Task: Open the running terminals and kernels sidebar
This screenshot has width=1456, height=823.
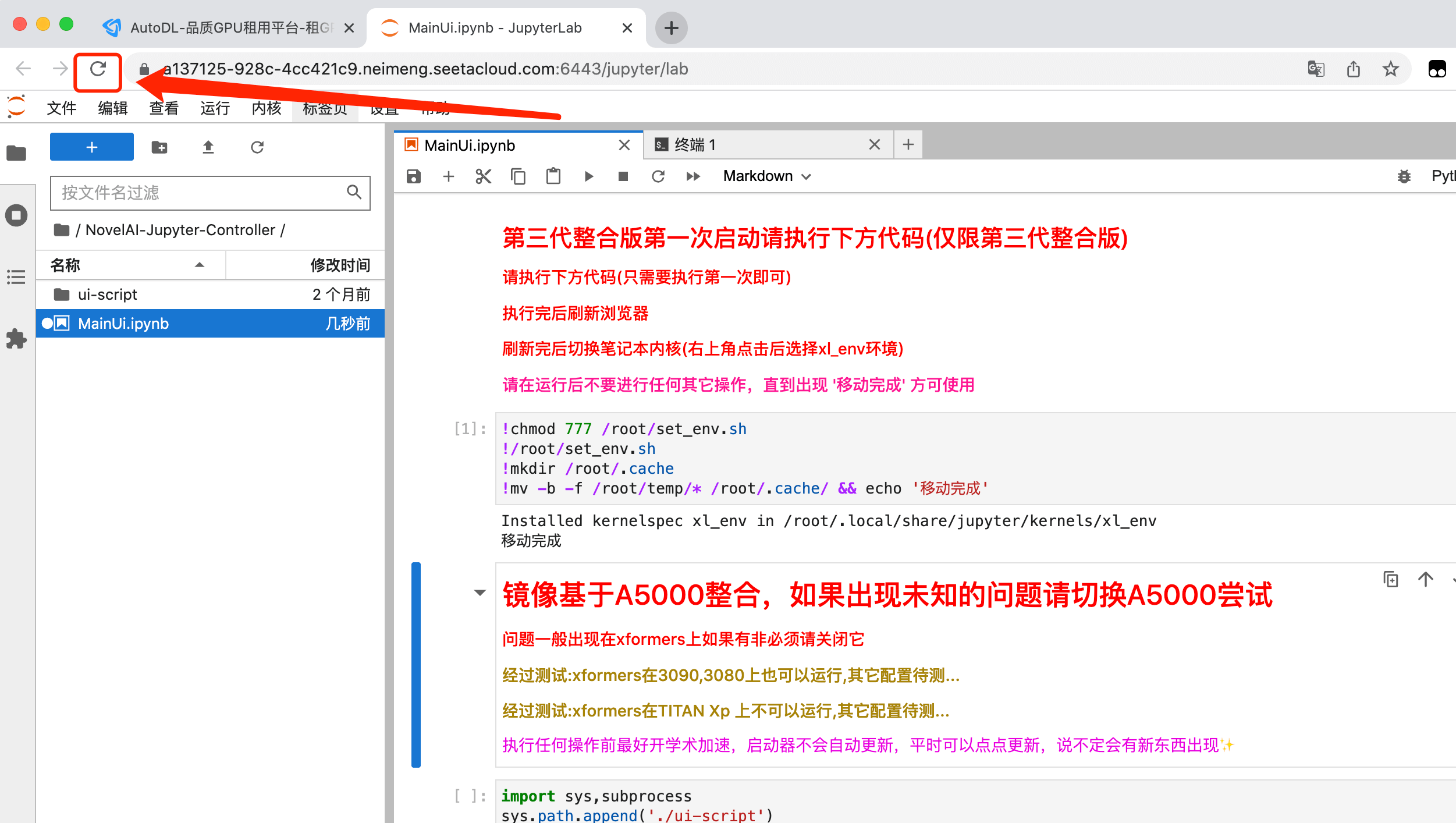Action: (x=16, y=215)
